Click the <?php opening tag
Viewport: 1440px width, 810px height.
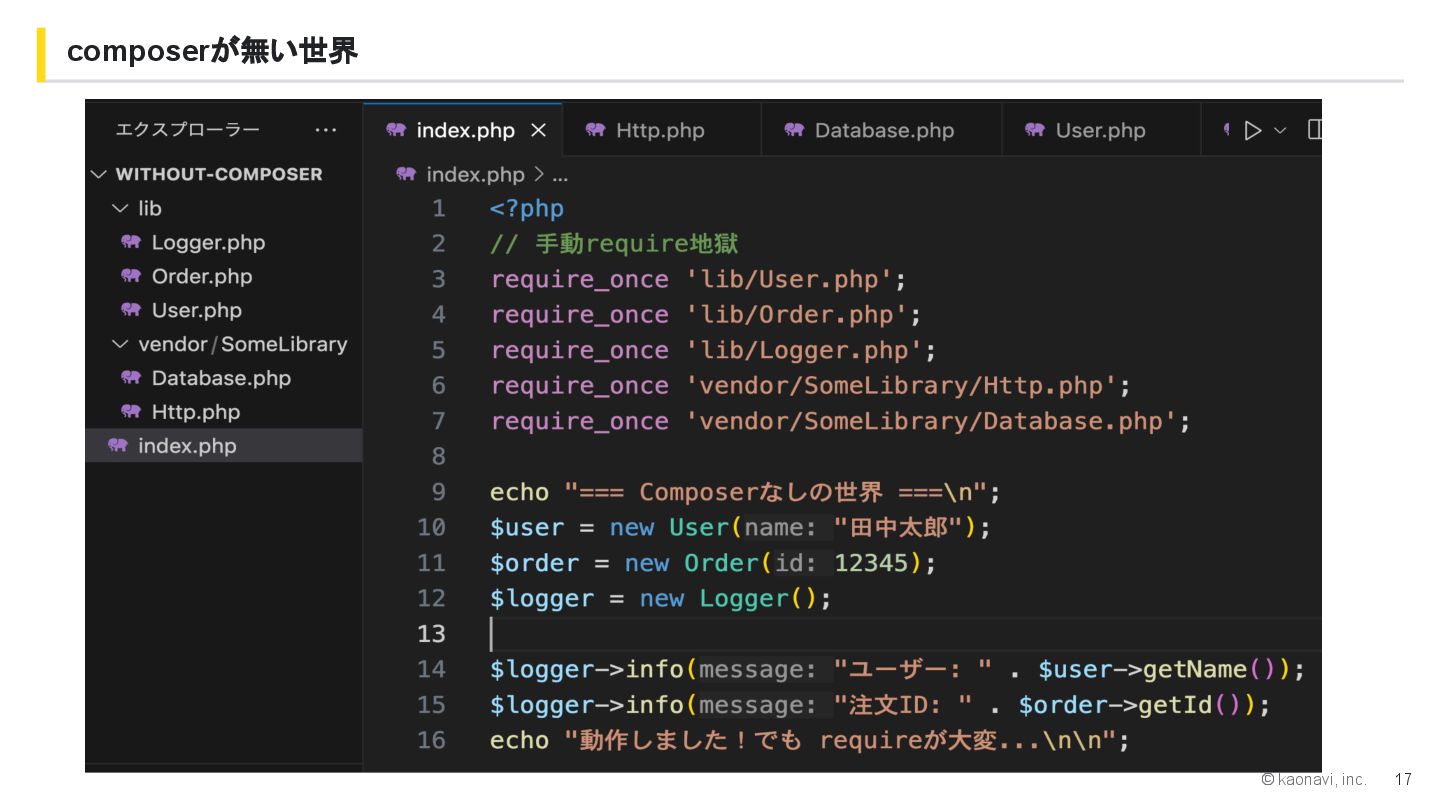click(x=527, y=209)
